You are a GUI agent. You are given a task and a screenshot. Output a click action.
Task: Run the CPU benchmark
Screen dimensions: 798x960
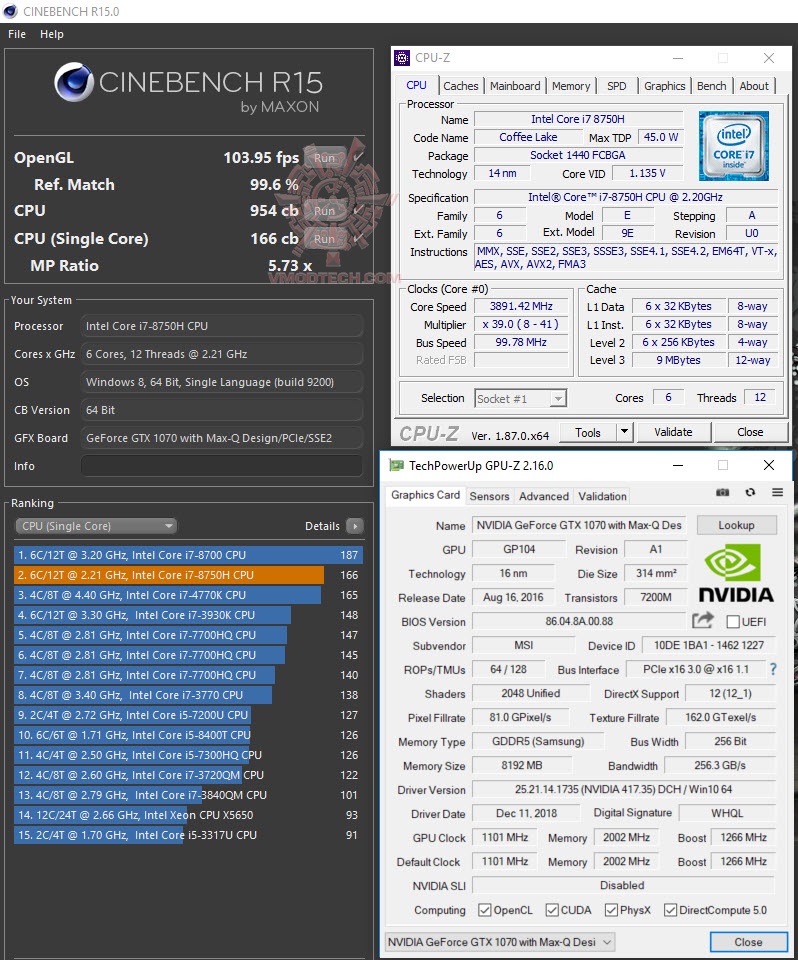pos(325,211)
